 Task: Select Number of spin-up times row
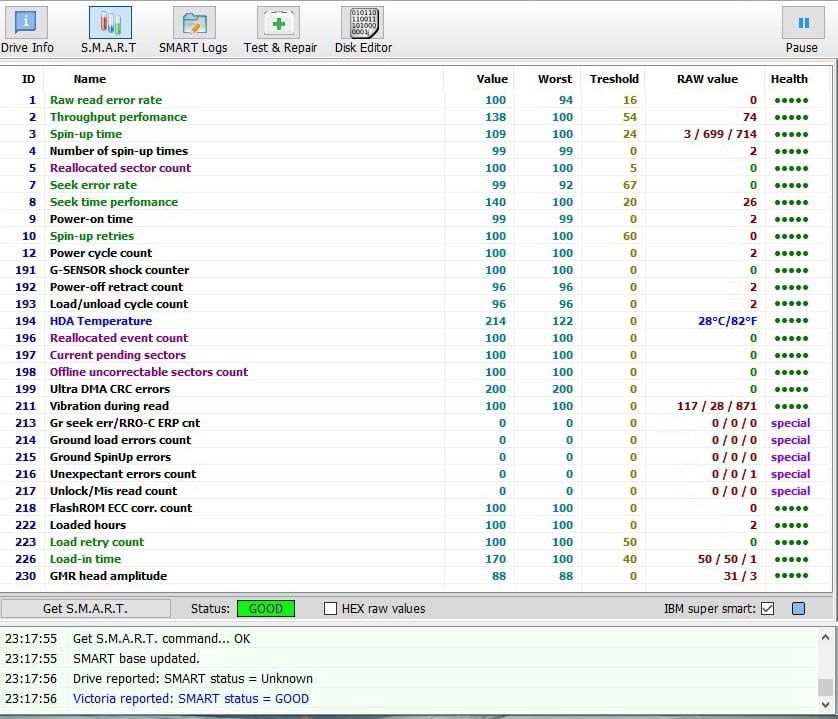point(417,151)
